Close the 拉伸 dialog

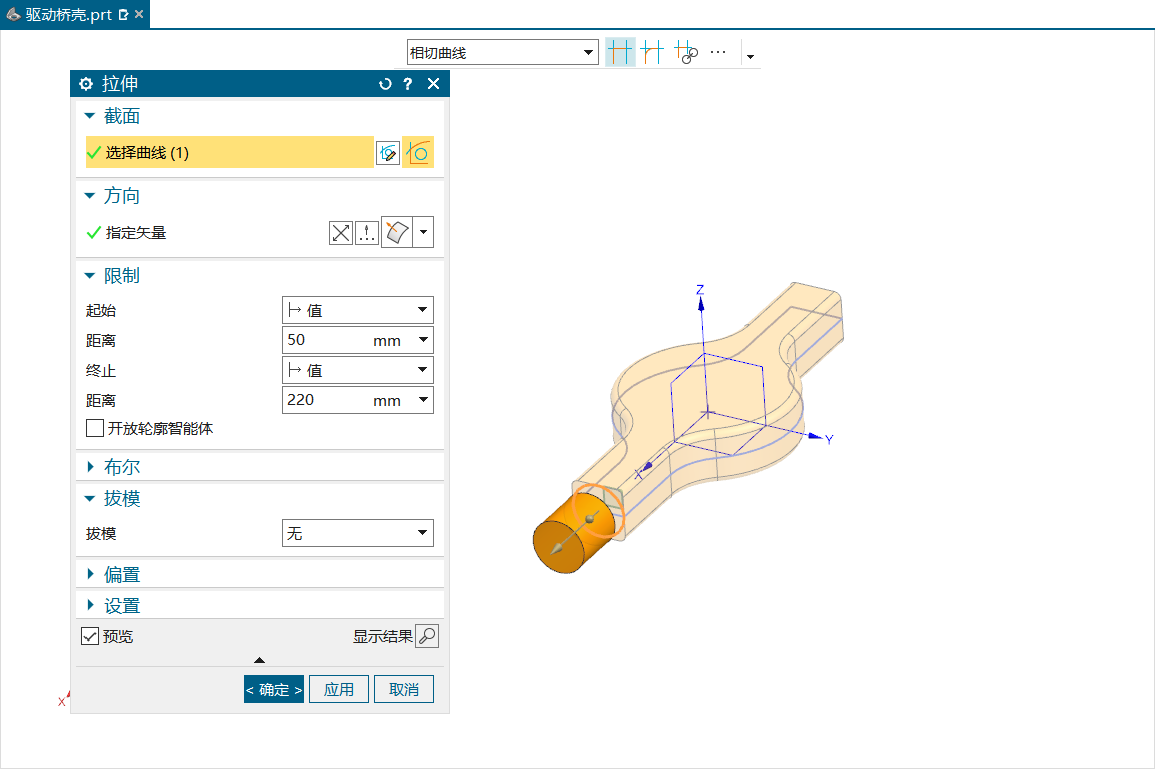click(433, 84)
